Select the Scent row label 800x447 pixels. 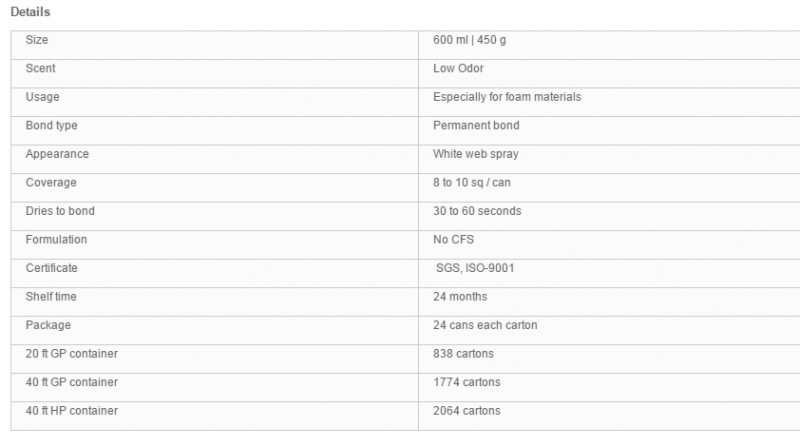(x=40, y=68)
